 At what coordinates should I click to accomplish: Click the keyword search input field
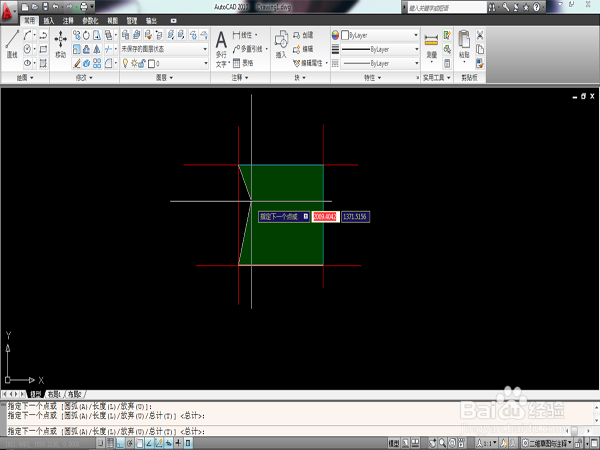click(446, 7)
